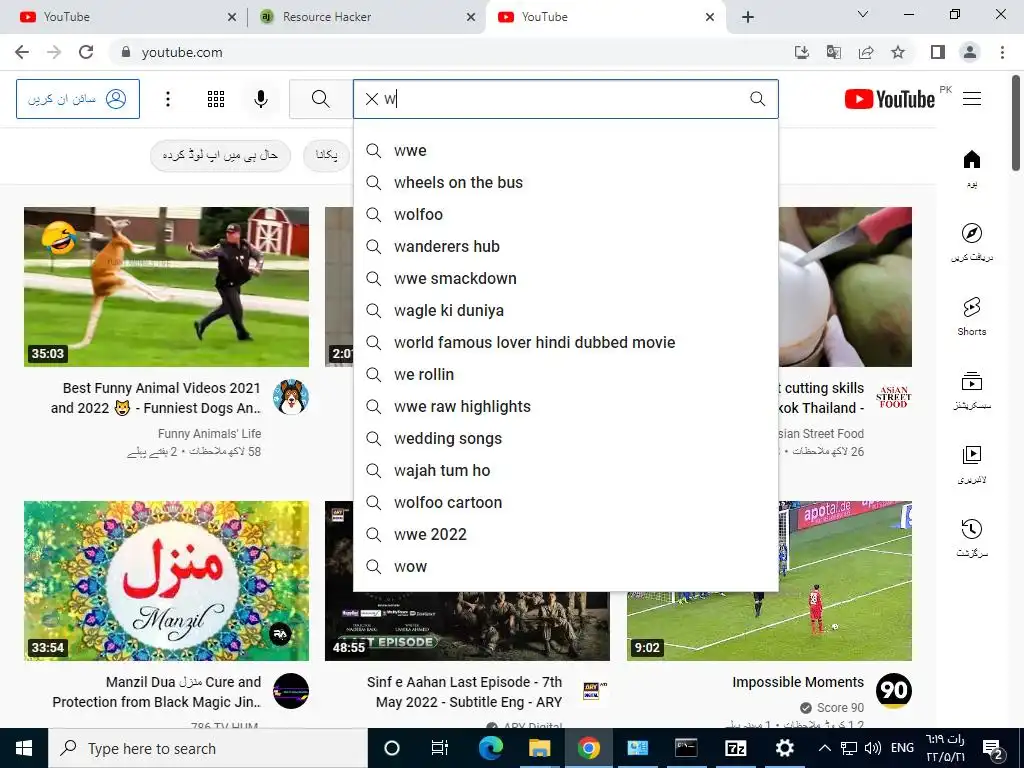Click the YouTube logo
Screen dimensions: 1024x768
click(889, 99)
